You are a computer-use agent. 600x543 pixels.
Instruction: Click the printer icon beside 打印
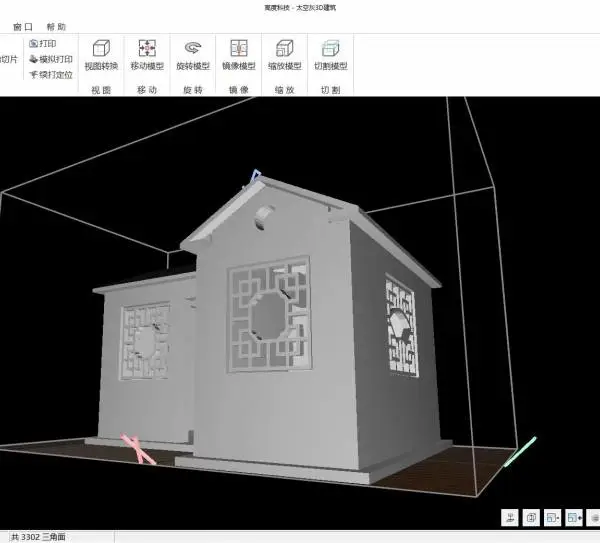click(x=34, y=43)
